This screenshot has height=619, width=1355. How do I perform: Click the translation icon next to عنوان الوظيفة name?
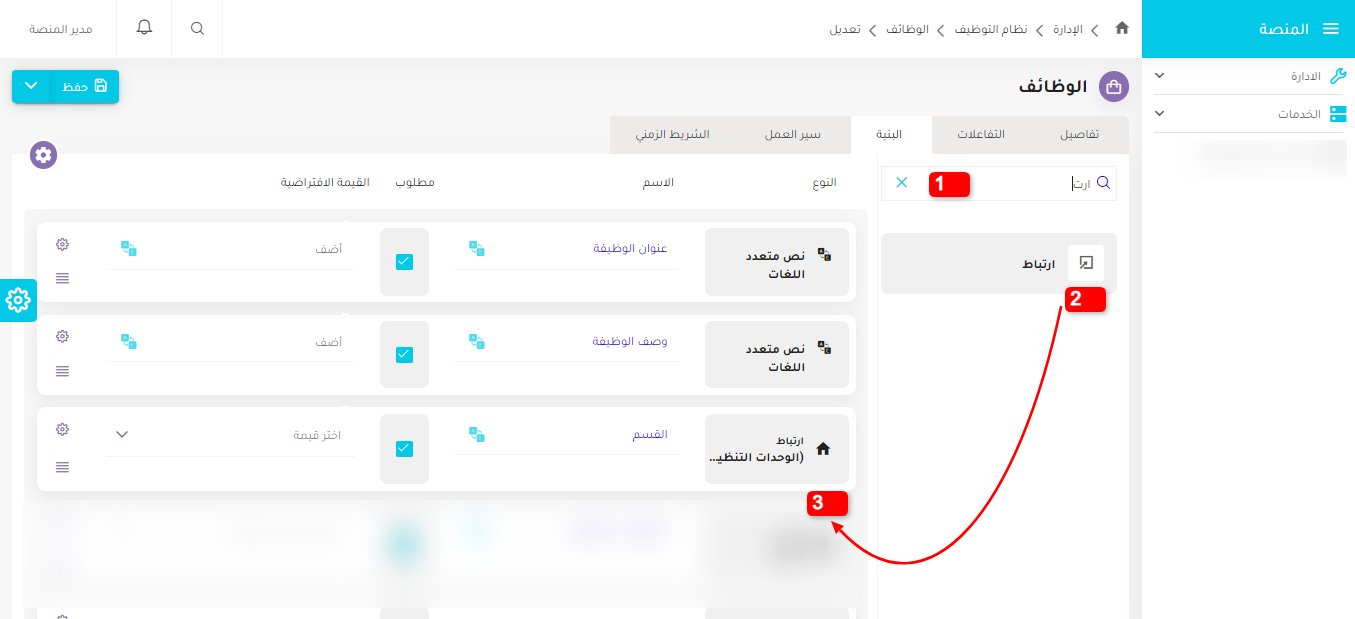point(476,248)
